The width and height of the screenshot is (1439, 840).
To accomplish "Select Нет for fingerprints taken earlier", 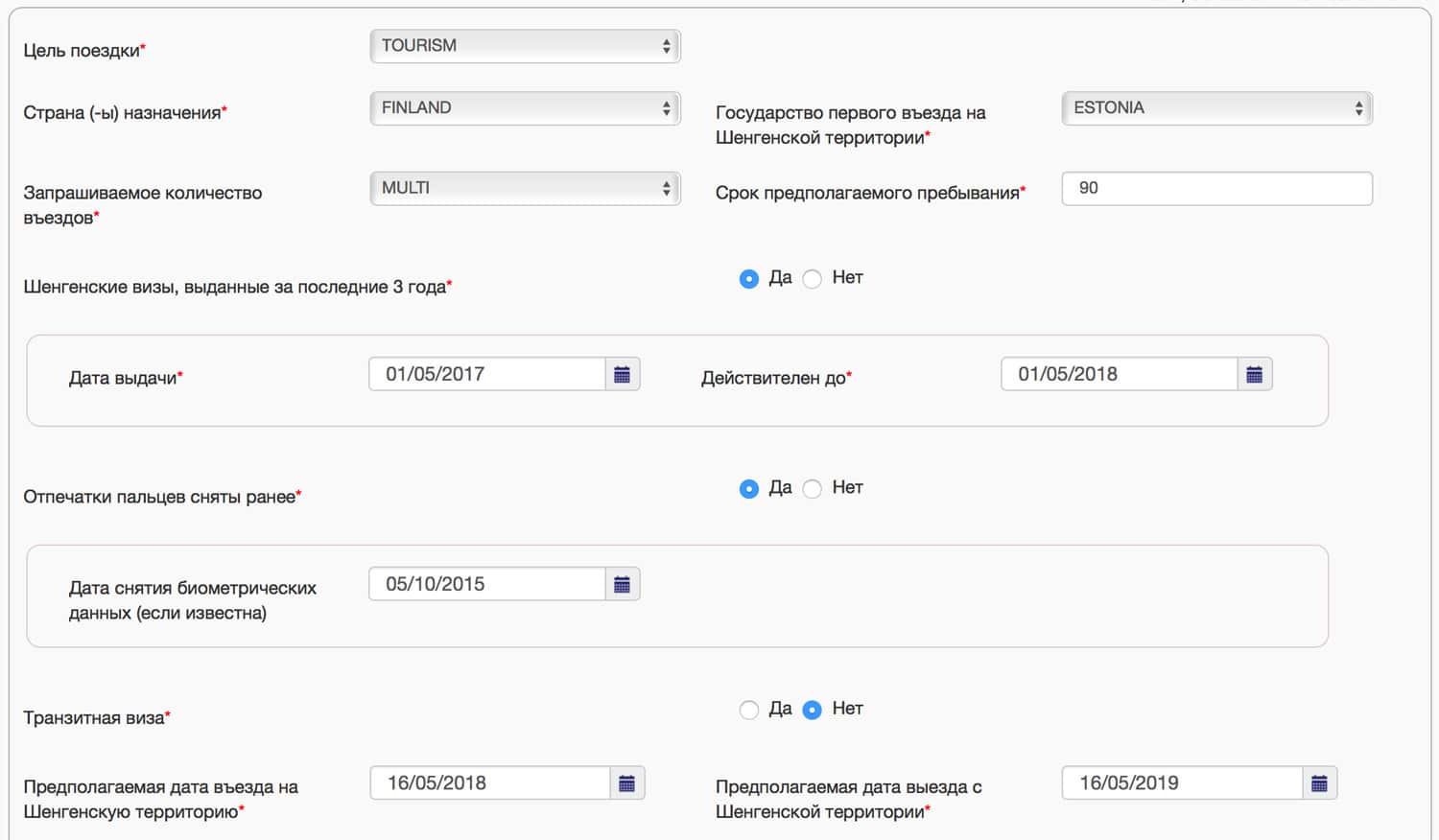I will coord(812,489).
